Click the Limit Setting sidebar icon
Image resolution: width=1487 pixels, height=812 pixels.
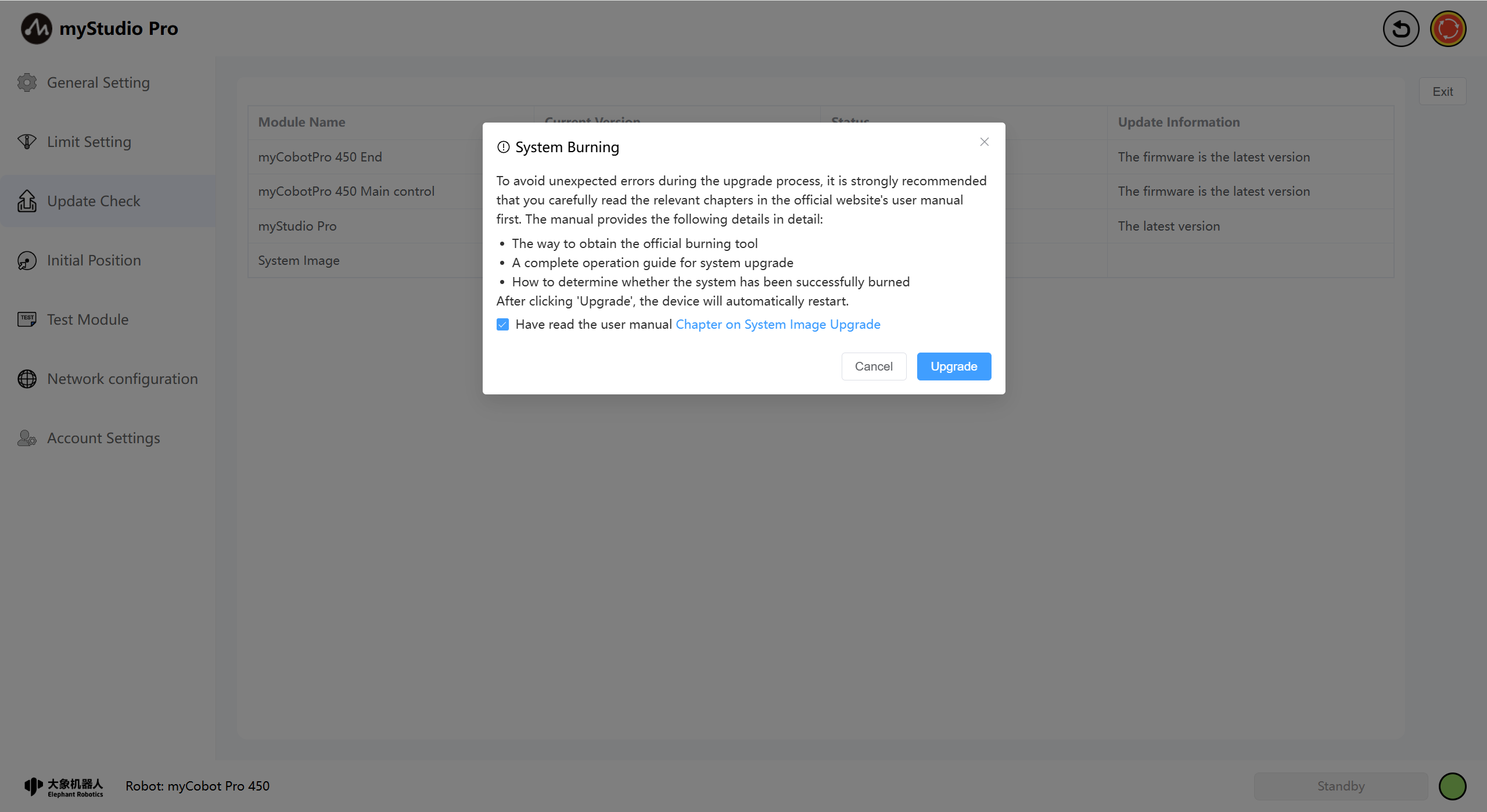pos(27,142)
